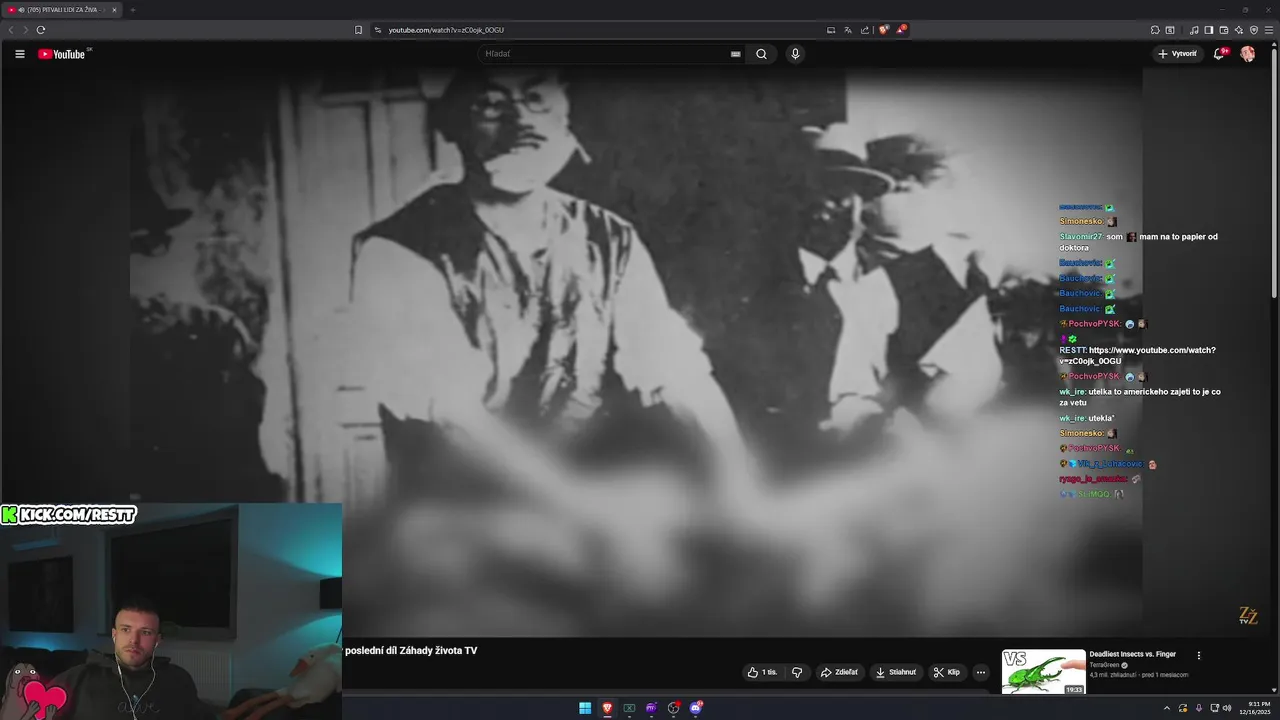Image resolution: width=1280 pixels, height=720 pixels.
Task: Open YouTube notifications bell
Action: click(x=1219, y=54)
